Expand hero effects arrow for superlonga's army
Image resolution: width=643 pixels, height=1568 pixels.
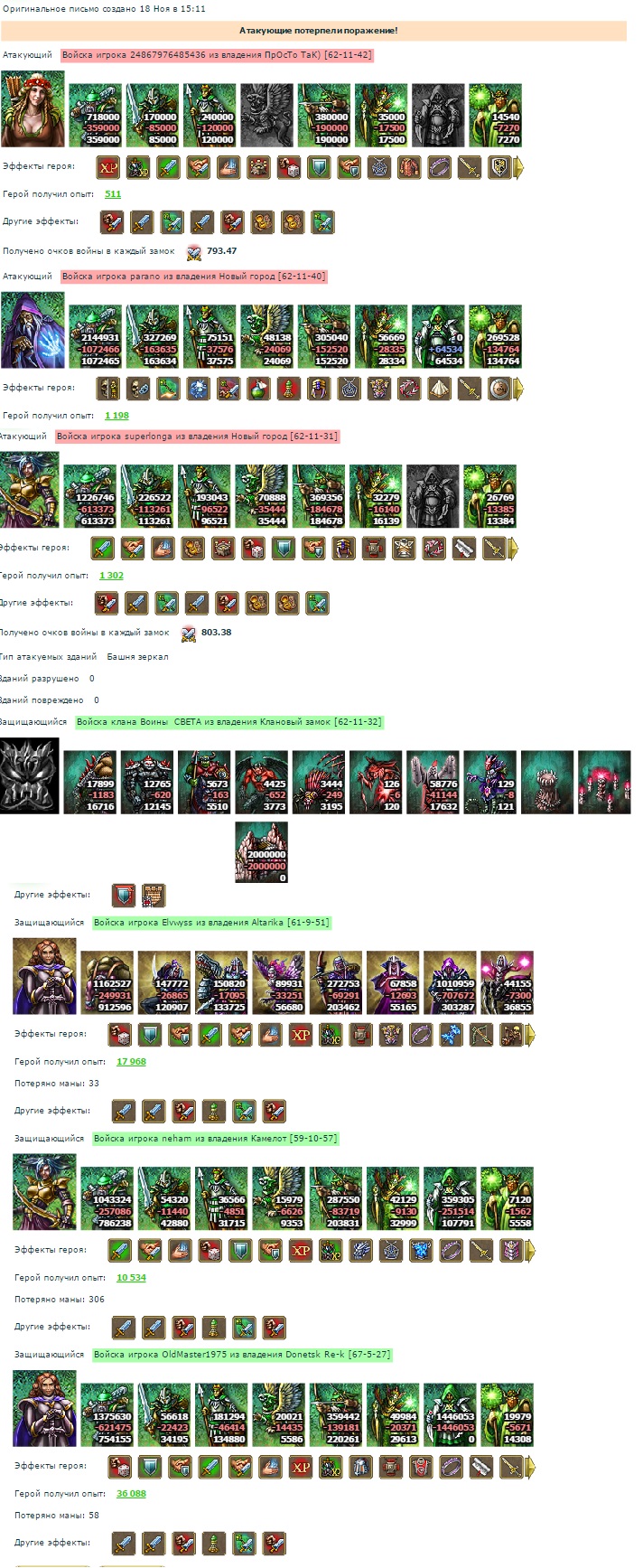coord(513,549)
